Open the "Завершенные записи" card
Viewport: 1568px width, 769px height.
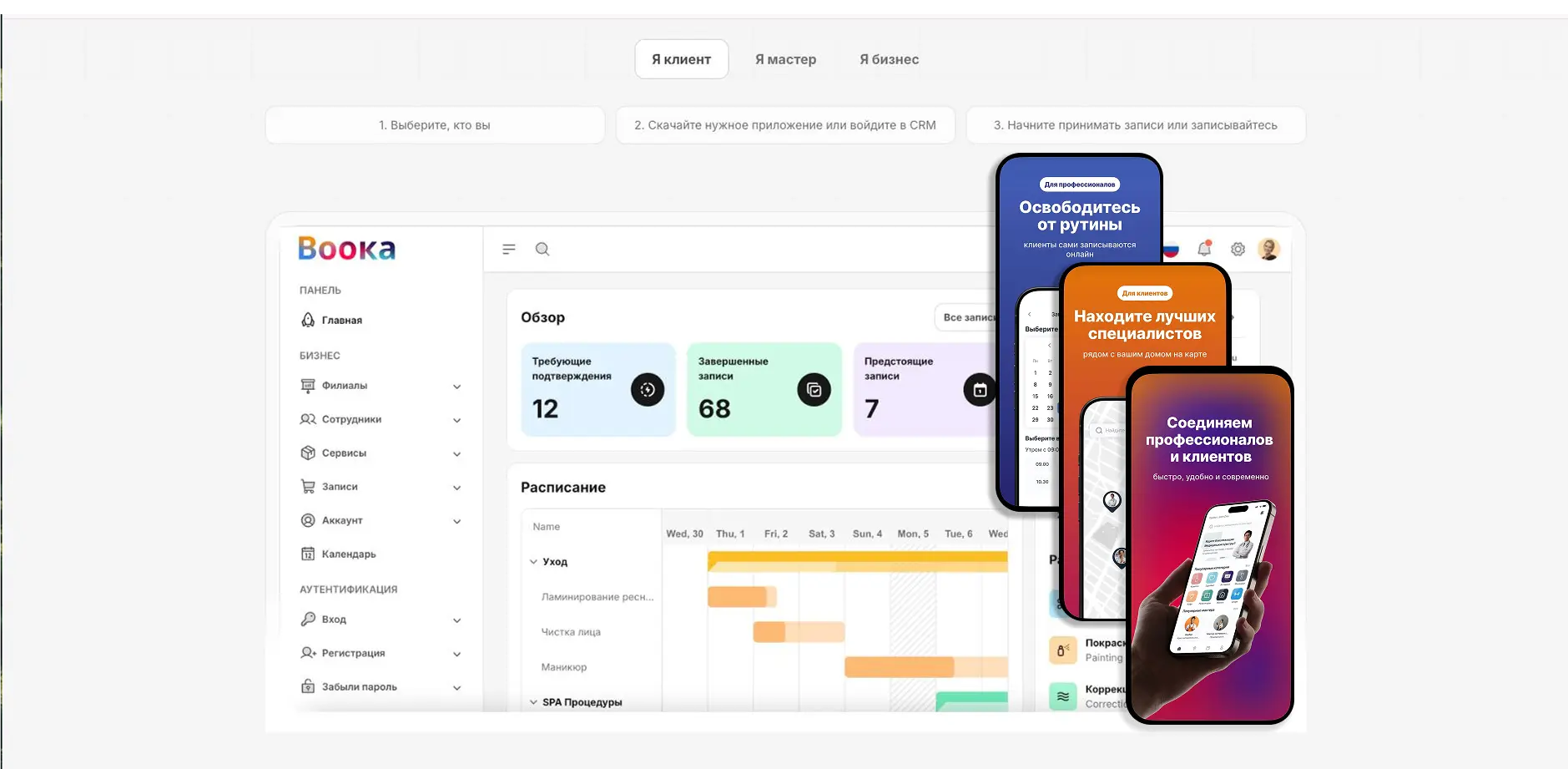(764, 389)
